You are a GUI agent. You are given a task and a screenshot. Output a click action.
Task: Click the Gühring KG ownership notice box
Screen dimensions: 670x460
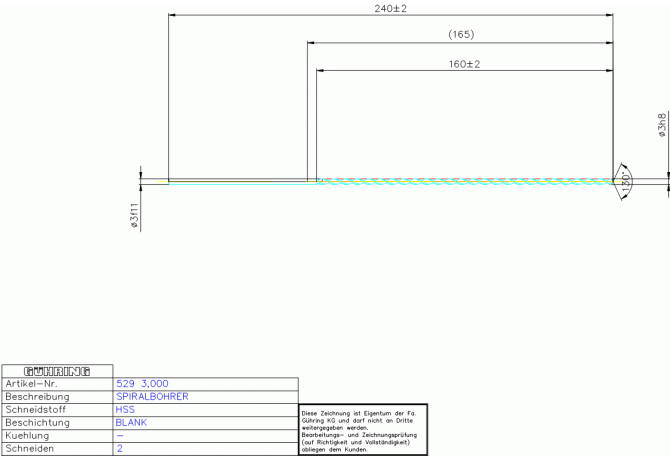point(363,430)
